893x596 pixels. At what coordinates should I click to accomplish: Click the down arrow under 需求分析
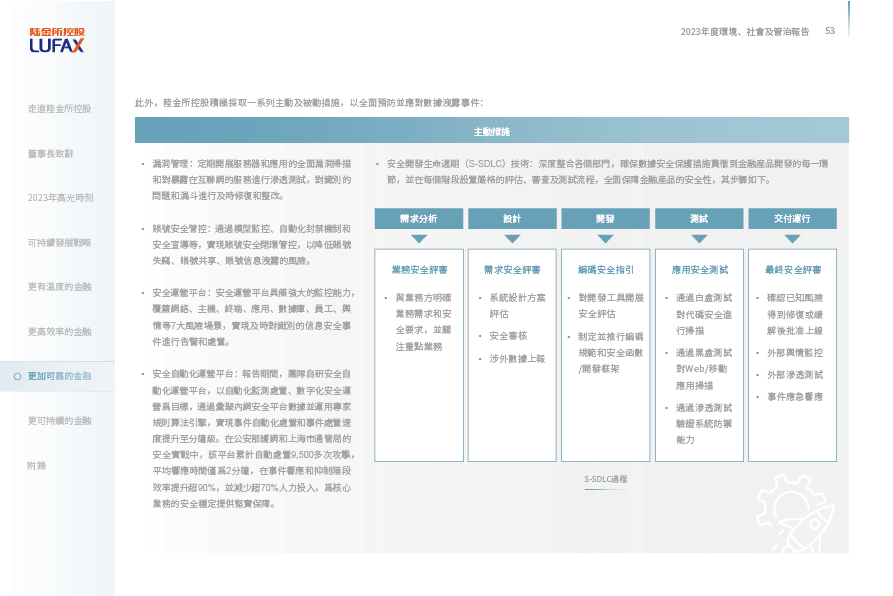pos(419,239)
